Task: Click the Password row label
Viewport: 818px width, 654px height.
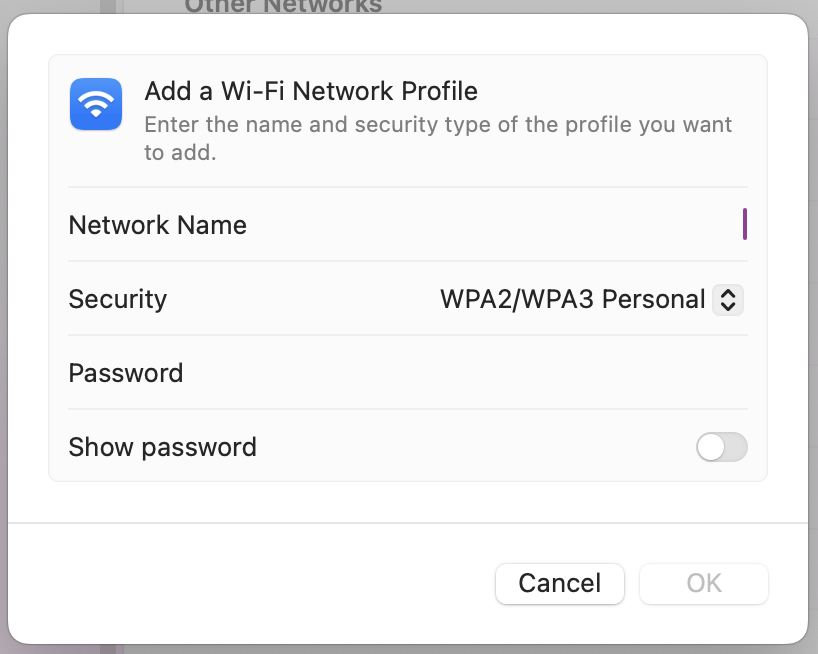Action: click(125, 372)
